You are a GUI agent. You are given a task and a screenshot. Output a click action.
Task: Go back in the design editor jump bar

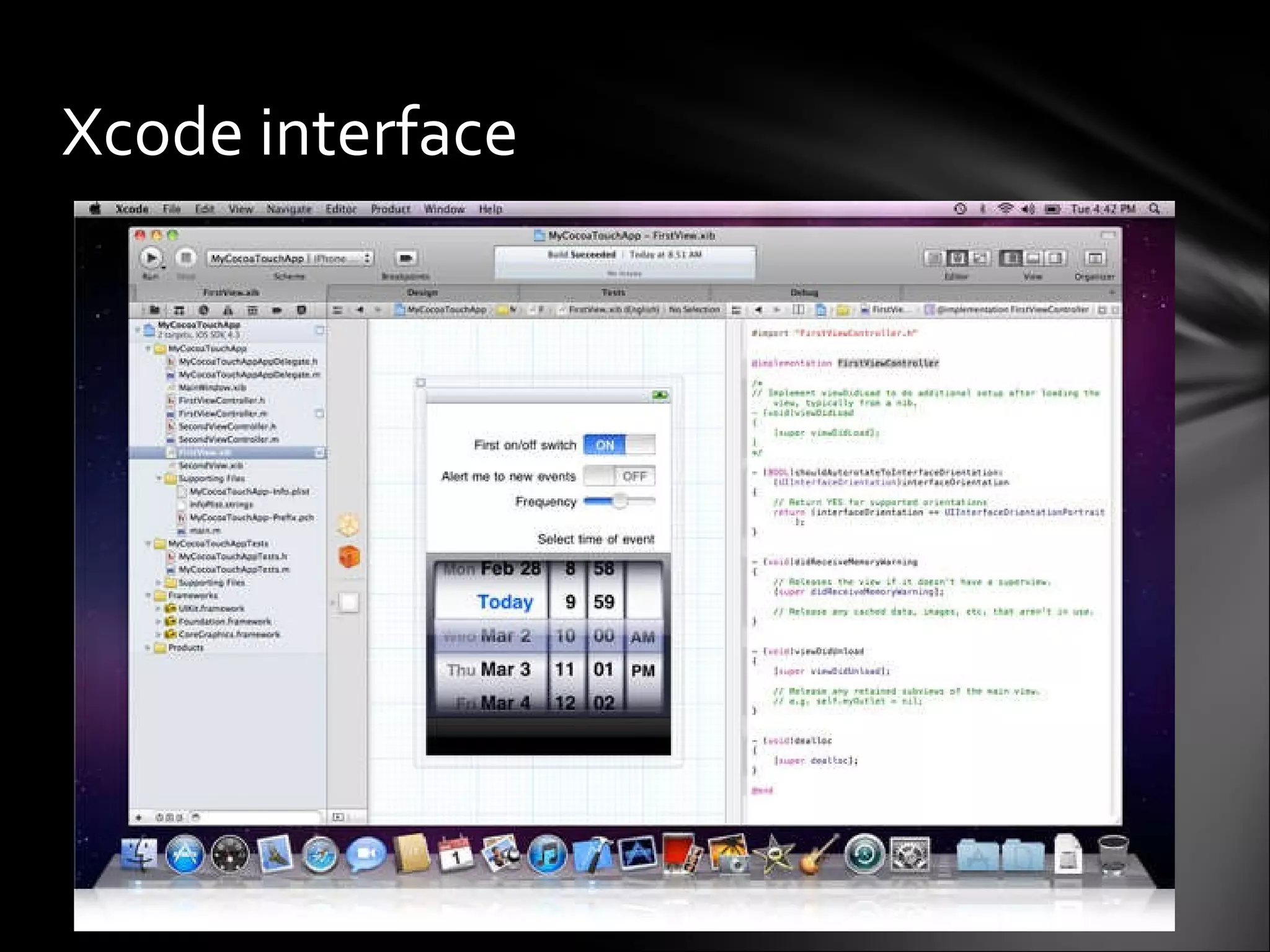pyautogui.click(x=360, y=309)
